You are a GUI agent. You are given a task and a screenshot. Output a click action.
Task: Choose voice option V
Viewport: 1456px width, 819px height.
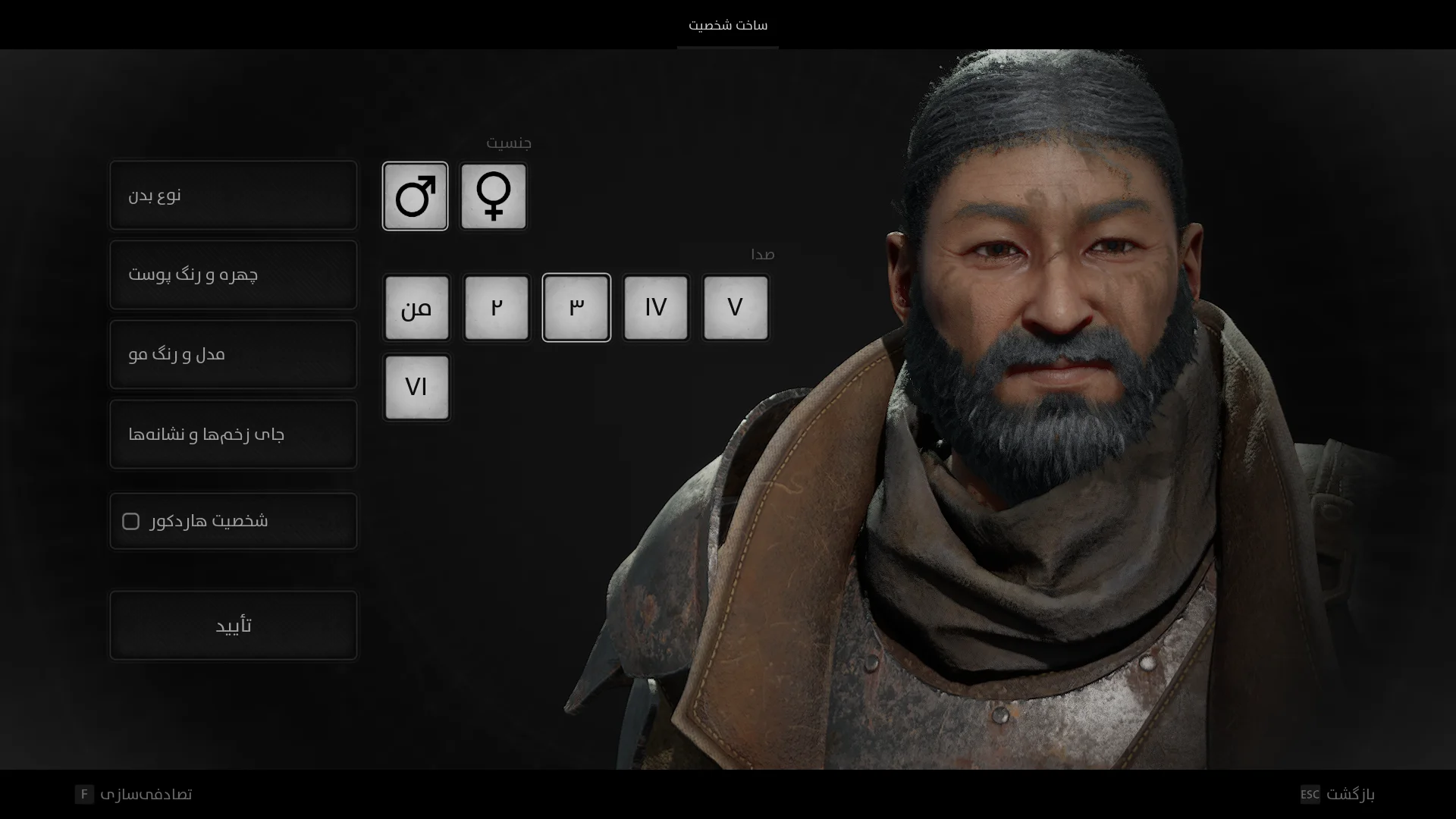[x=736, y=308]
